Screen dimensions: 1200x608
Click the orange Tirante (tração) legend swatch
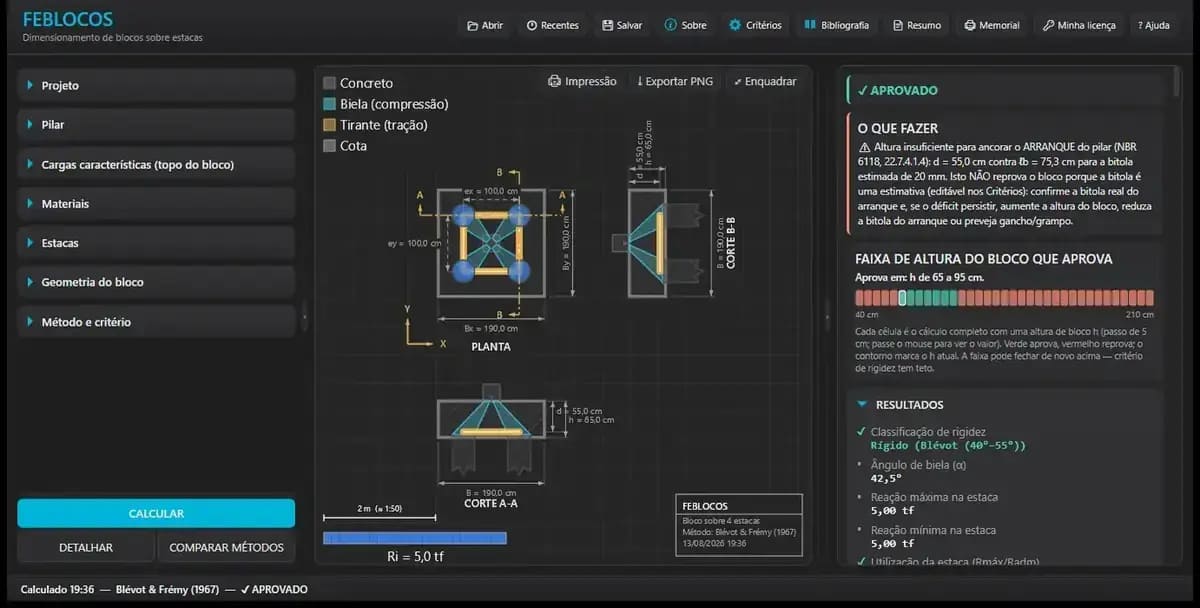(329, 125)
